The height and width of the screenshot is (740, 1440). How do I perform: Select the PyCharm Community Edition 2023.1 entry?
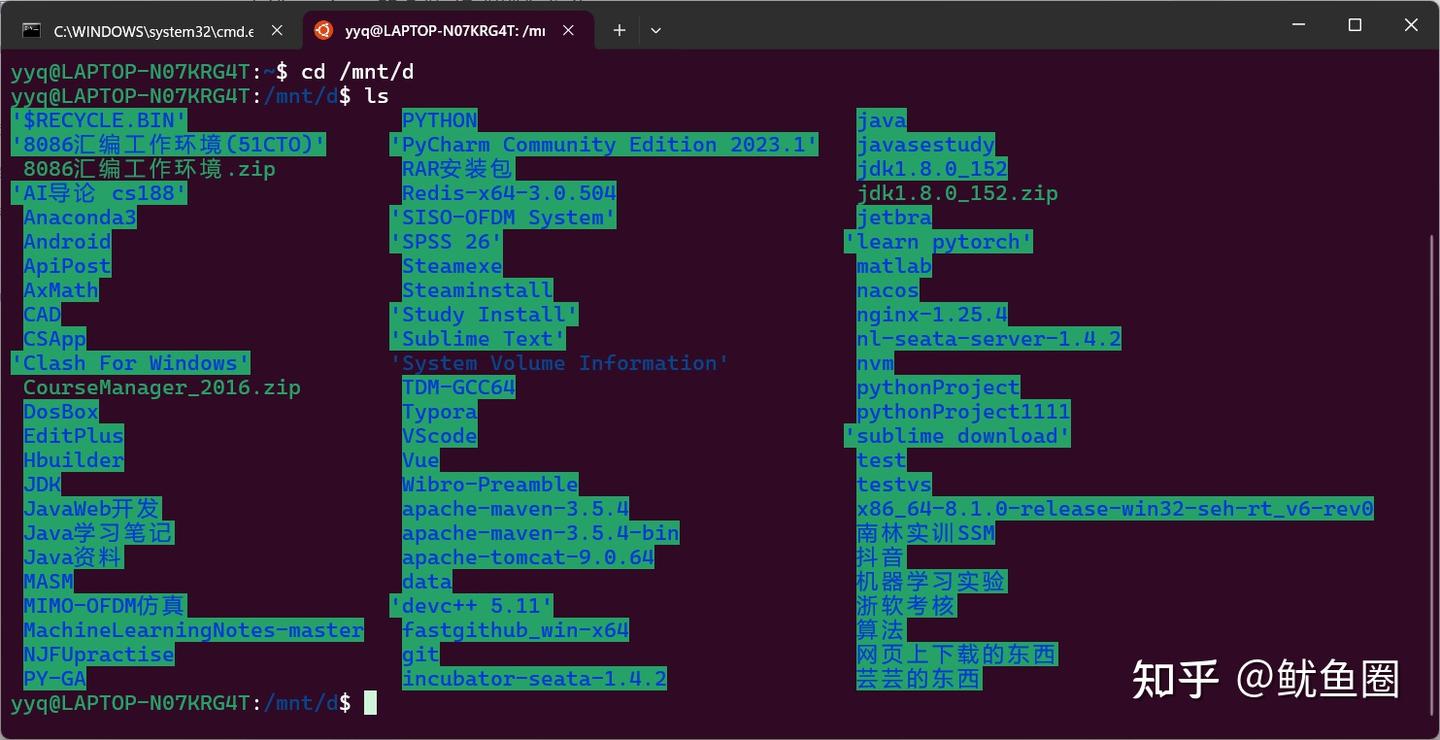(x=603, y=144)
